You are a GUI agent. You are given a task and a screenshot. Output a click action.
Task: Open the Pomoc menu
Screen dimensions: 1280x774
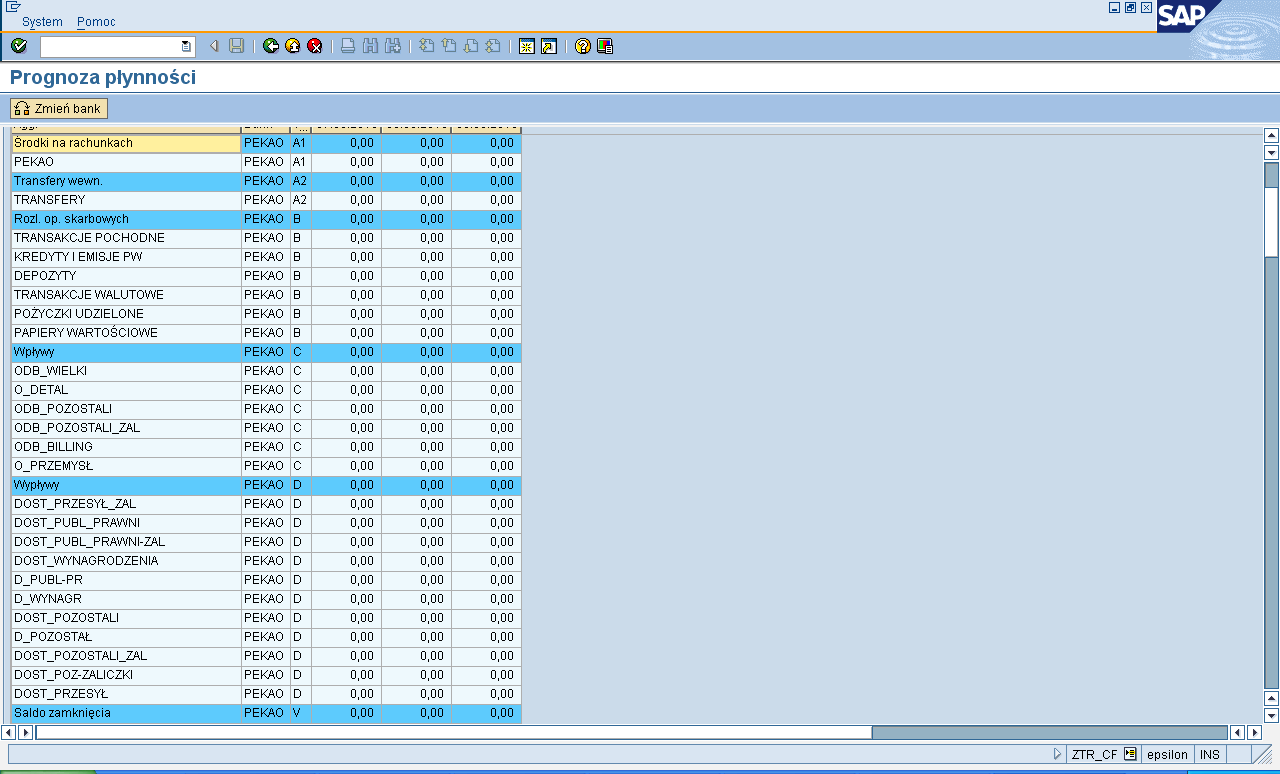(96, 22)
